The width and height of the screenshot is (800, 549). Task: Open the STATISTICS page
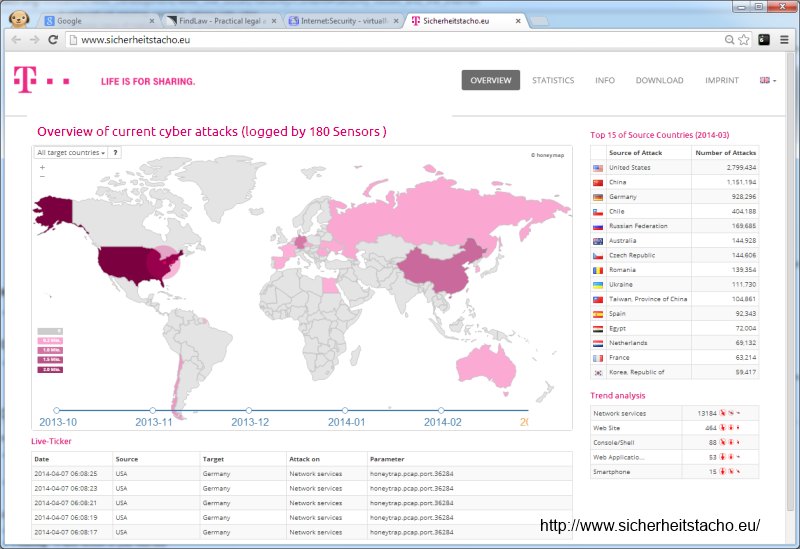click(553, 81)
